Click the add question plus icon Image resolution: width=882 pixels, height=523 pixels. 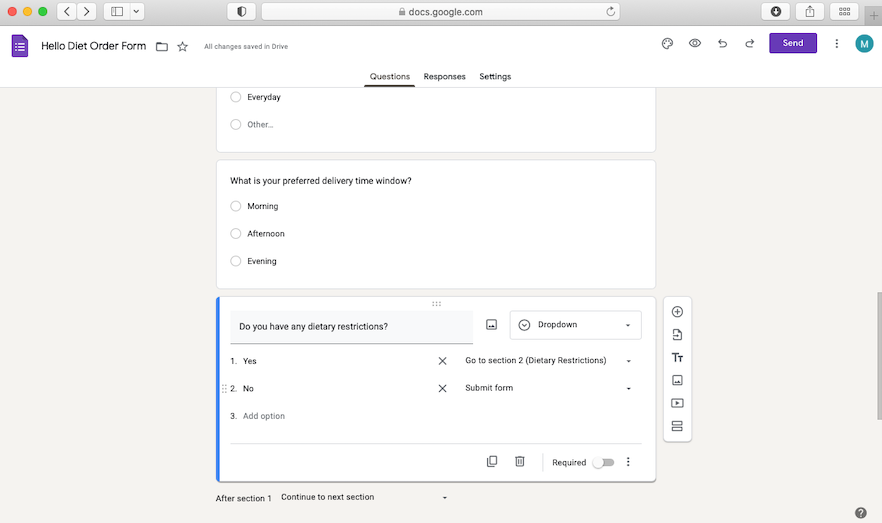tap(677, 312)
